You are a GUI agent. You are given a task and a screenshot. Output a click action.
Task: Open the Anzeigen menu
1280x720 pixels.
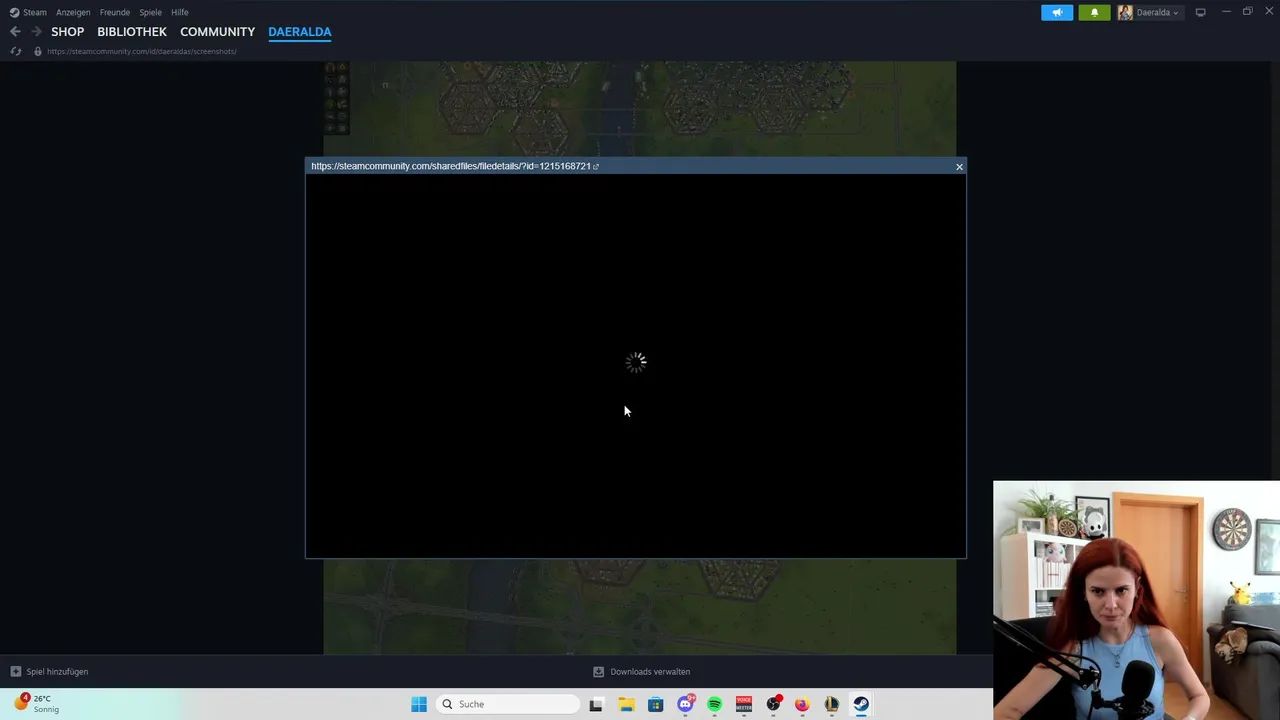click(x=73, y=12)
